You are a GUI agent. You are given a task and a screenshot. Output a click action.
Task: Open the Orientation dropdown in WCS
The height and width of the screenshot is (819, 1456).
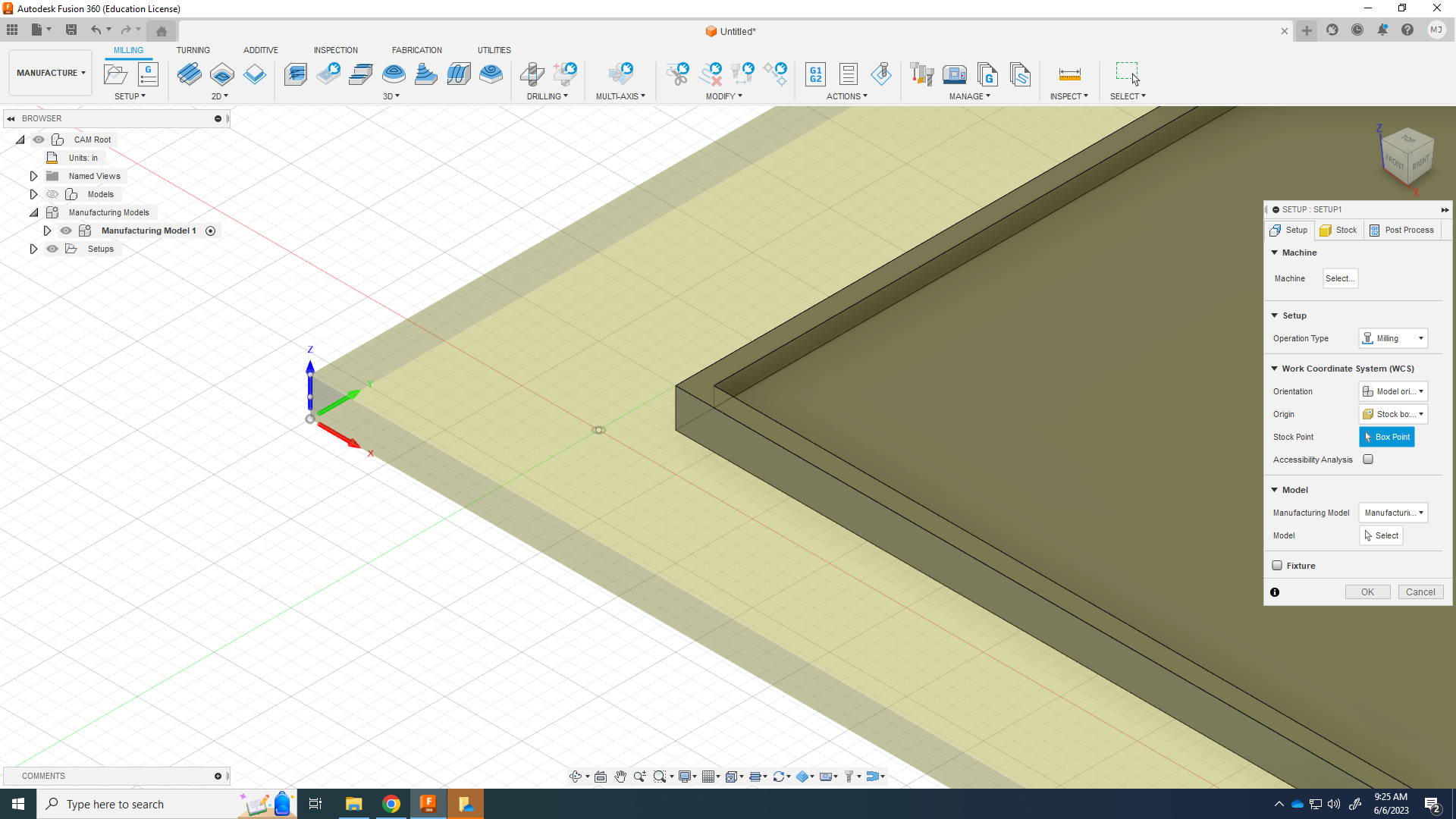click(1393, 391)
